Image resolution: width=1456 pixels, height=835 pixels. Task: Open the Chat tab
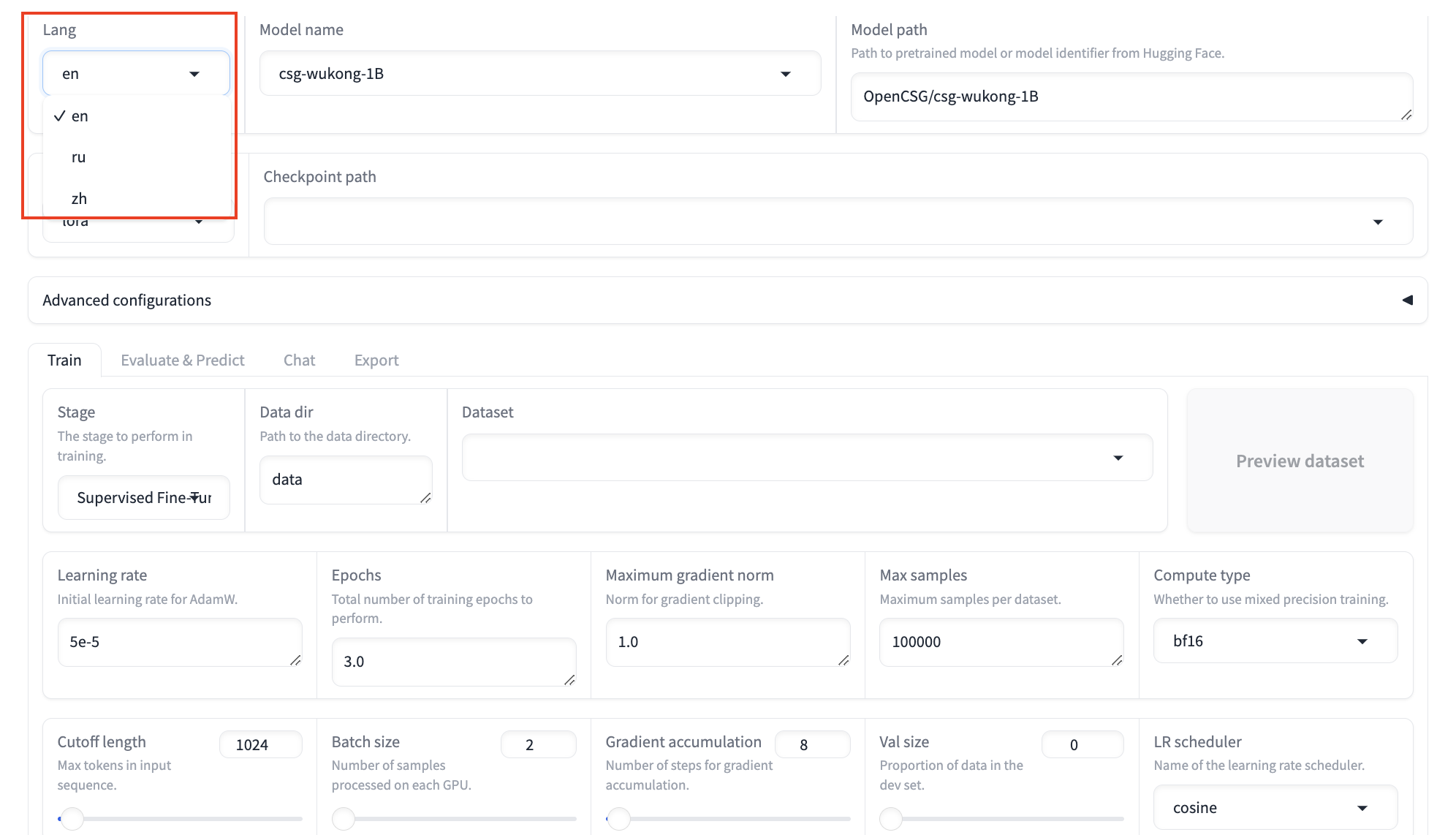point(299,360)
